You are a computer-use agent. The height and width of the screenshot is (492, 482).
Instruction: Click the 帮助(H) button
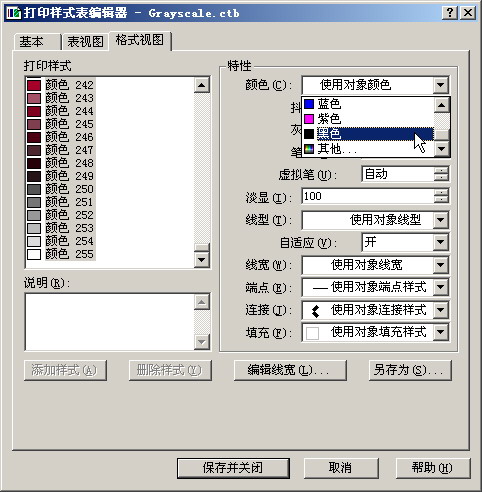tap(433, 468)
